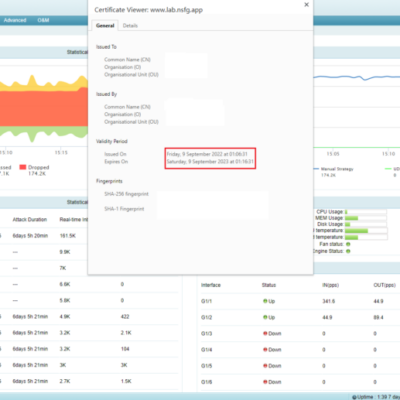400x400 pixels.
Task: Click the green Engine Status indicator
Action: click(x=348, y=251)
